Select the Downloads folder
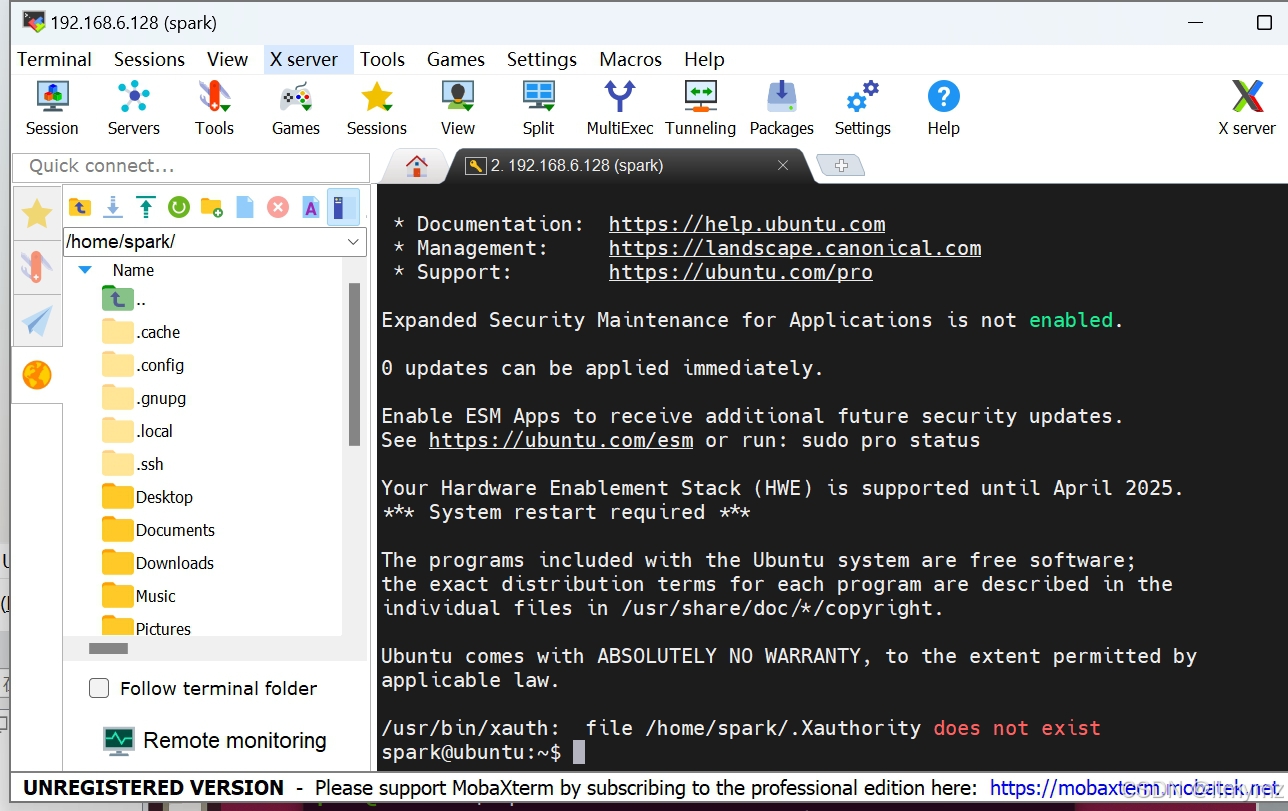This screenshot has height=811, width=1288. click(x=158, y=563)
